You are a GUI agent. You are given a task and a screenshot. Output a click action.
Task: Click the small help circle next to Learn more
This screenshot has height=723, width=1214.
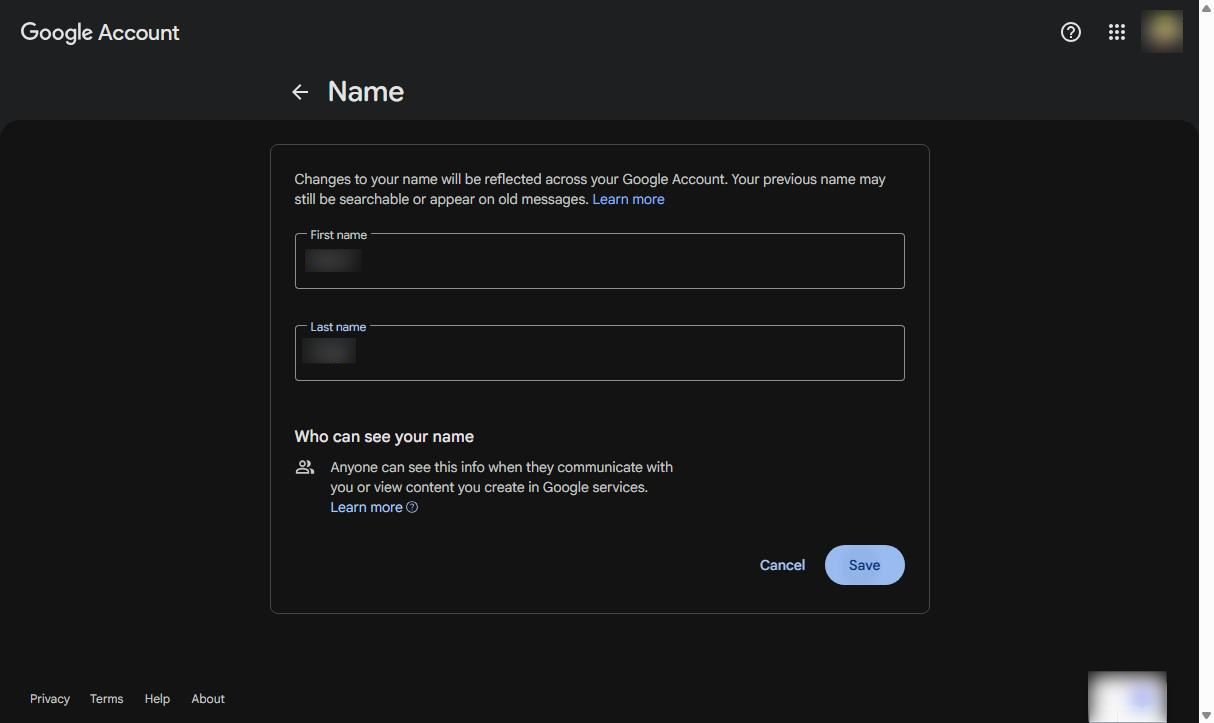click(412, 507)
